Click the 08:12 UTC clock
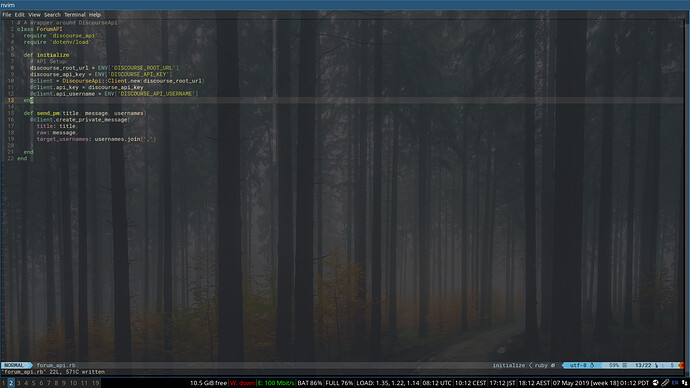This screenshot has width=690, height=388. pyautogui.click(x=437, y=383)
